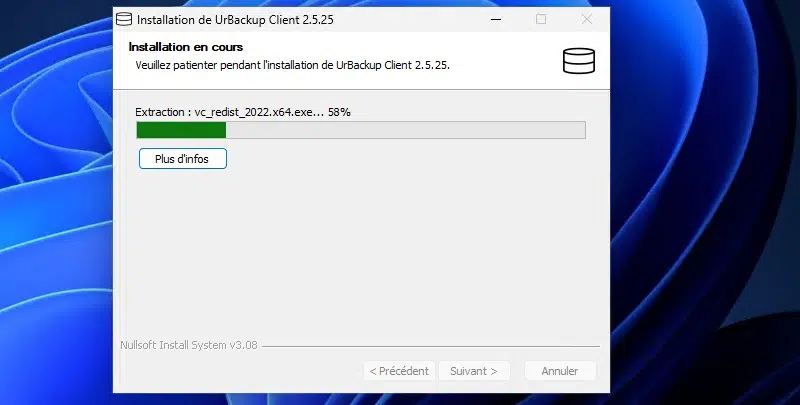The width and height of the screenshot is (800, 405).
Task: Click the Installation en cours heading
Action: (x=186, y=47)
